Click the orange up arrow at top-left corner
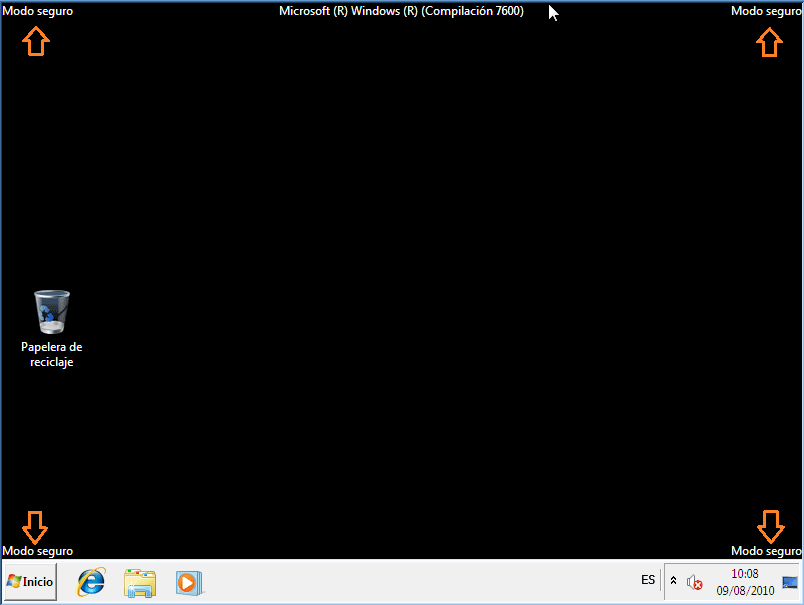The width and height of the screenshot is (804, 605). point(35,41)
